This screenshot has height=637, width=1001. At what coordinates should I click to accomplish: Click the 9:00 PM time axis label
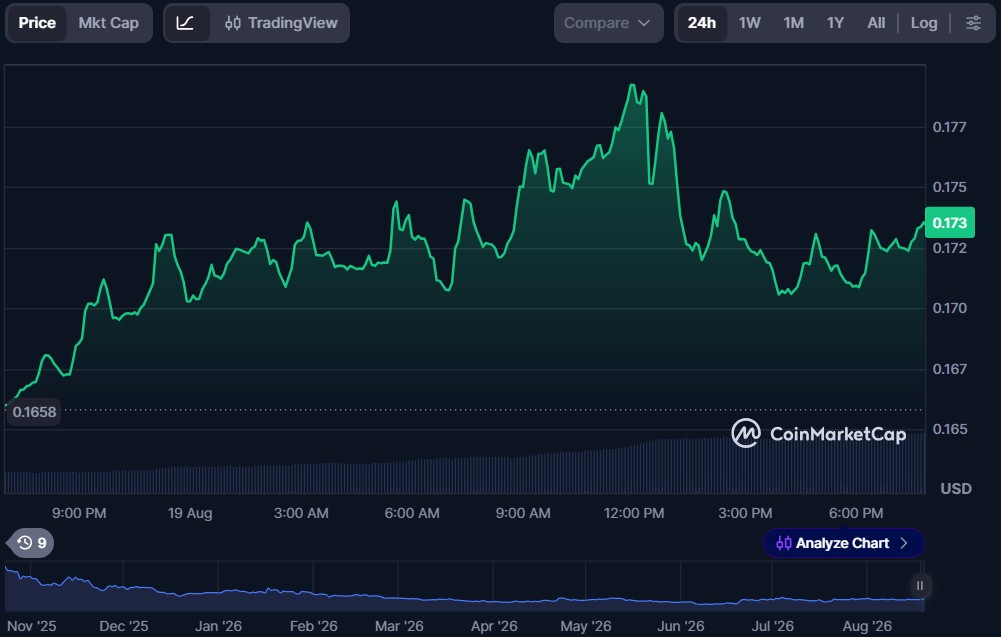[x=79, y=513]
